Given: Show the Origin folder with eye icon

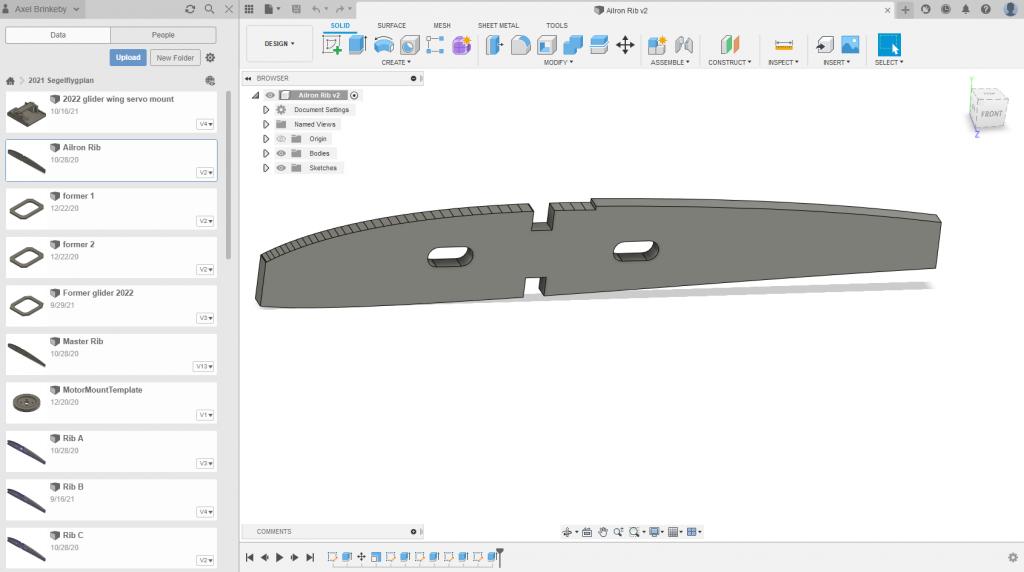Looking at the screenshot, I should coord(281,139).
